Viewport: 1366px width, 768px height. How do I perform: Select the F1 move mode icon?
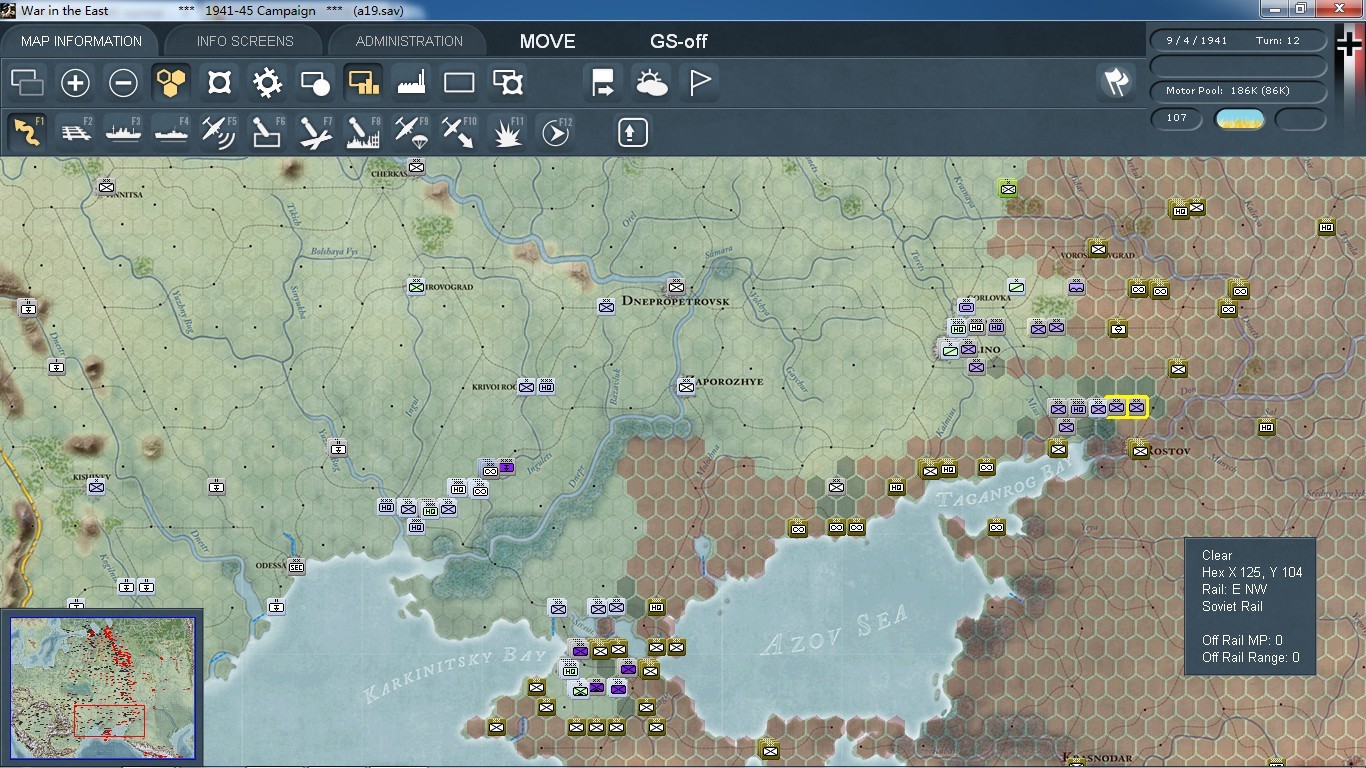pos(27,132)
